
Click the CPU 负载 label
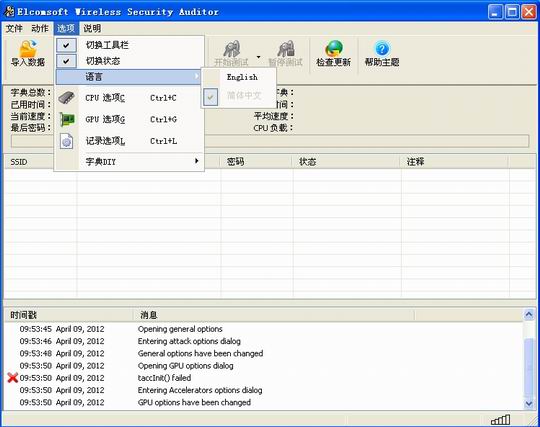273,128
